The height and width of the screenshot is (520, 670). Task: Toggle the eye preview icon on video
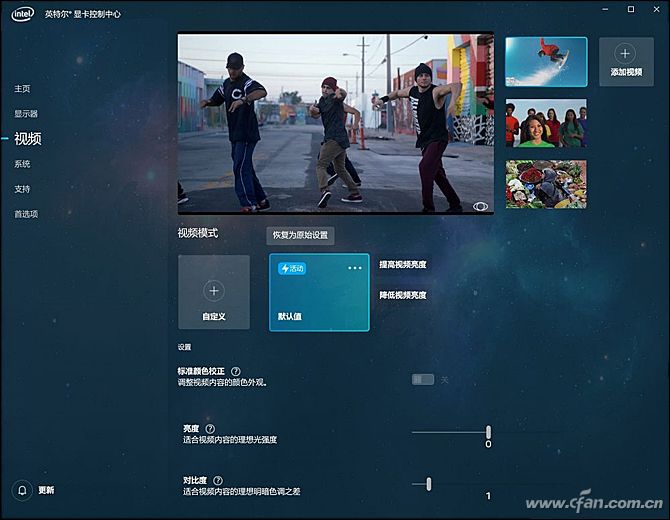tap(480, 207)
